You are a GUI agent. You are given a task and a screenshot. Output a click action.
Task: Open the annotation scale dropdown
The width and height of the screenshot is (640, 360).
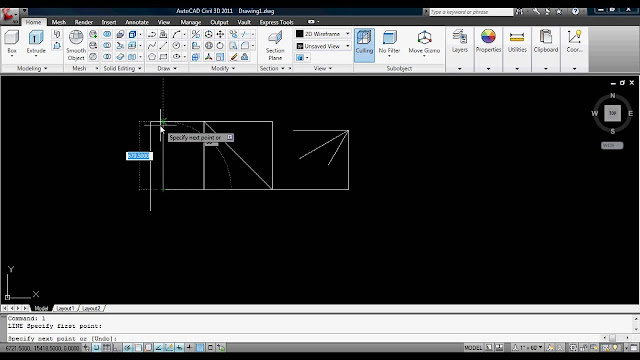(528, 348)
